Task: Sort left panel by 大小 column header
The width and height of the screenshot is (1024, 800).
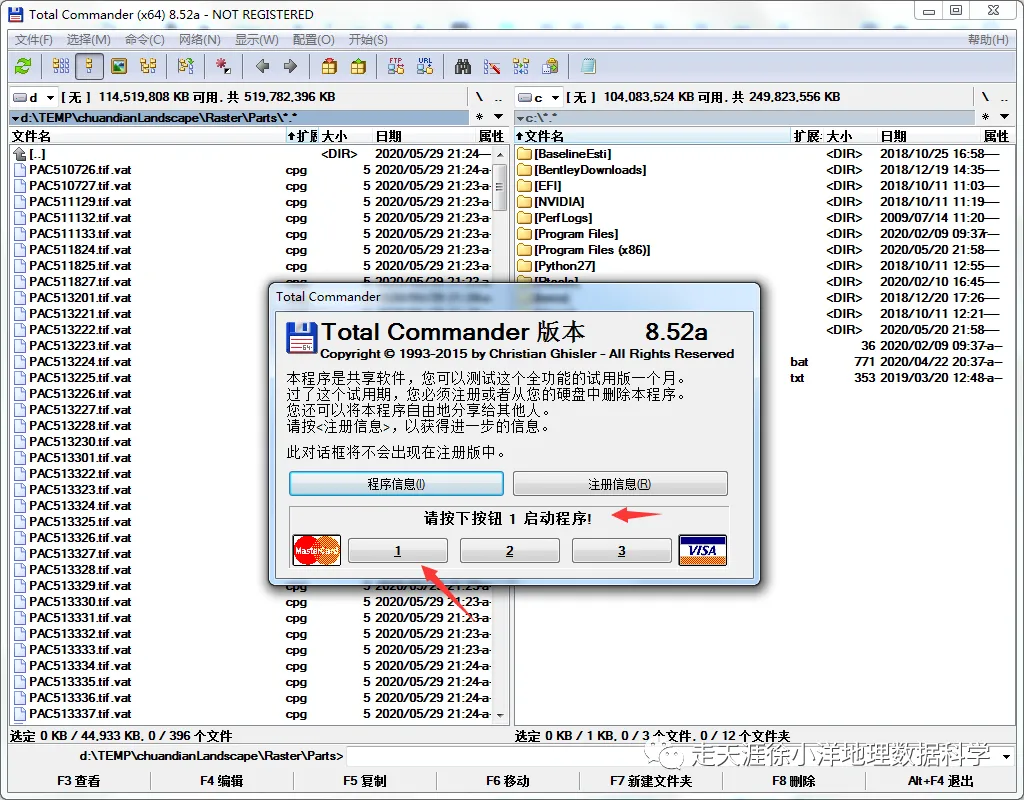Action: 345,136
